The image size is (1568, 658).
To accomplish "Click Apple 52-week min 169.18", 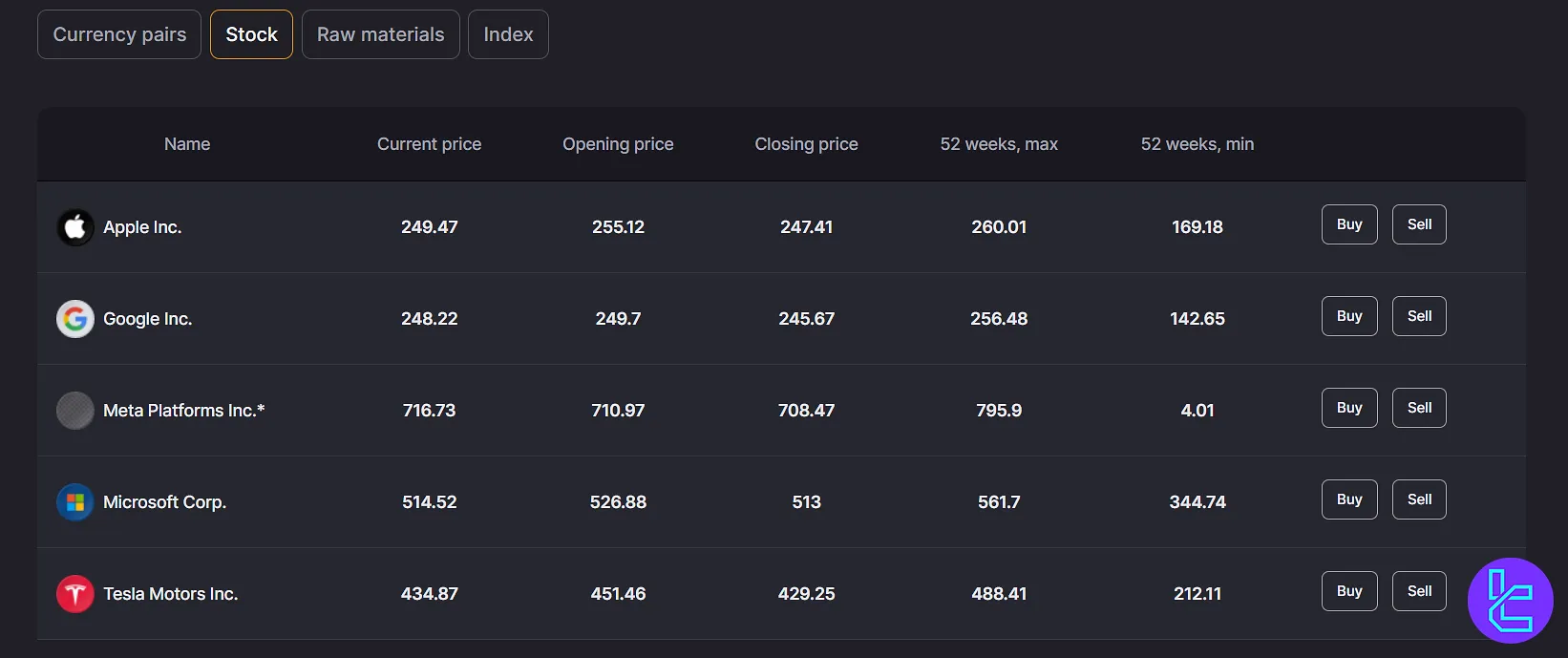I will click(1197, 227).
